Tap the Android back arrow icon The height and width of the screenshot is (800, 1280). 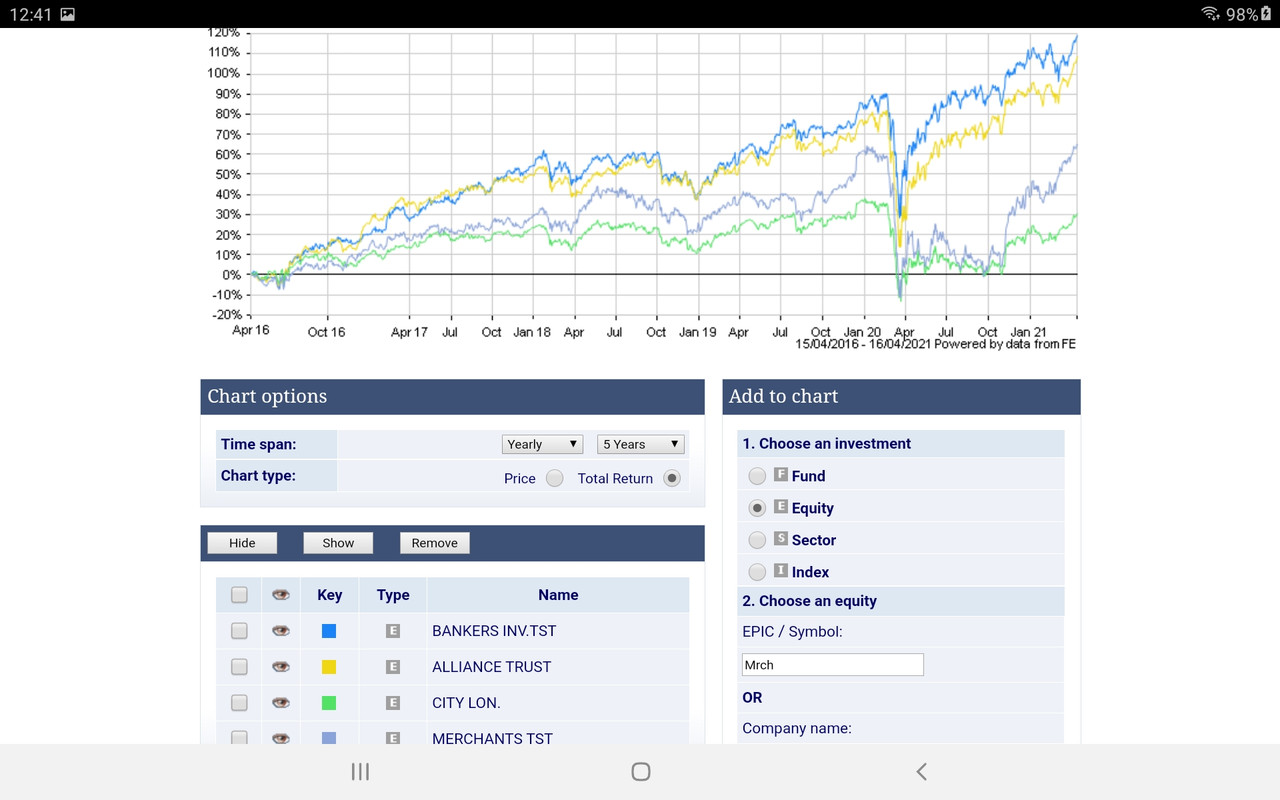coord(921,771)
